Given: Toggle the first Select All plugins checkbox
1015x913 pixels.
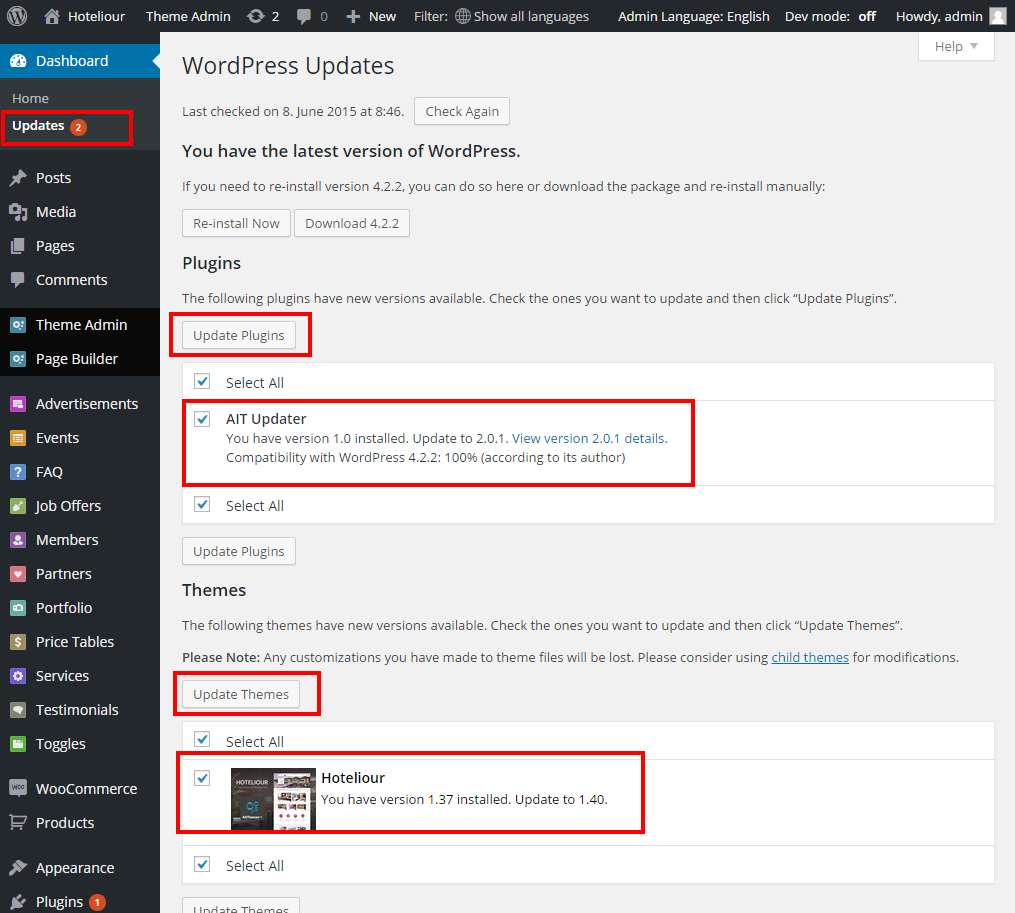Looking at the screenshot, I should tap(203, 382).
